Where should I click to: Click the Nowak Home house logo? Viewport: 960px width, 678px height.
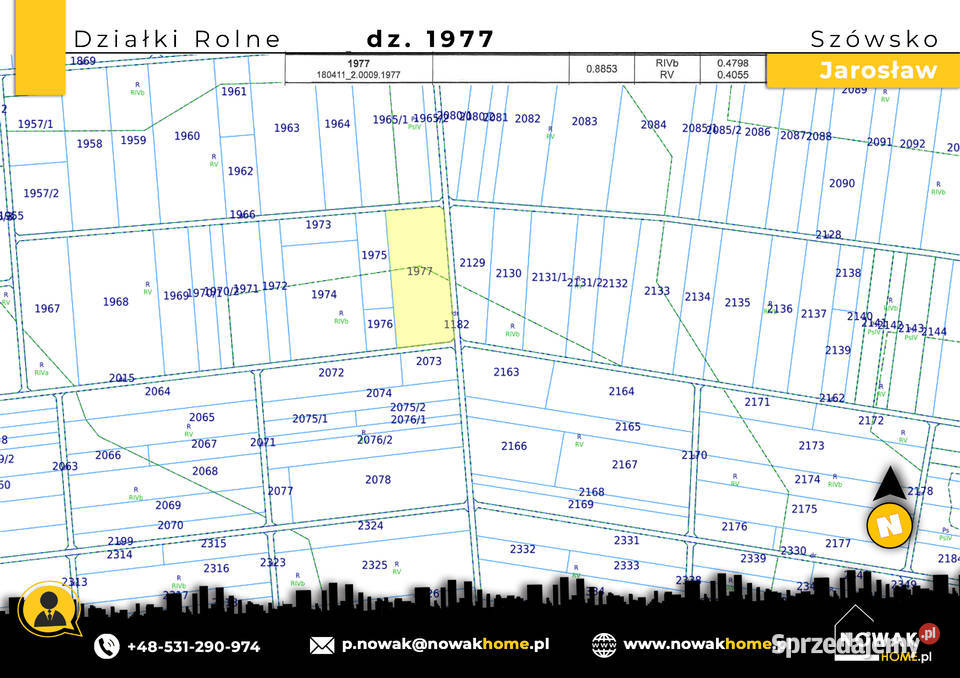tap(866, 630)
